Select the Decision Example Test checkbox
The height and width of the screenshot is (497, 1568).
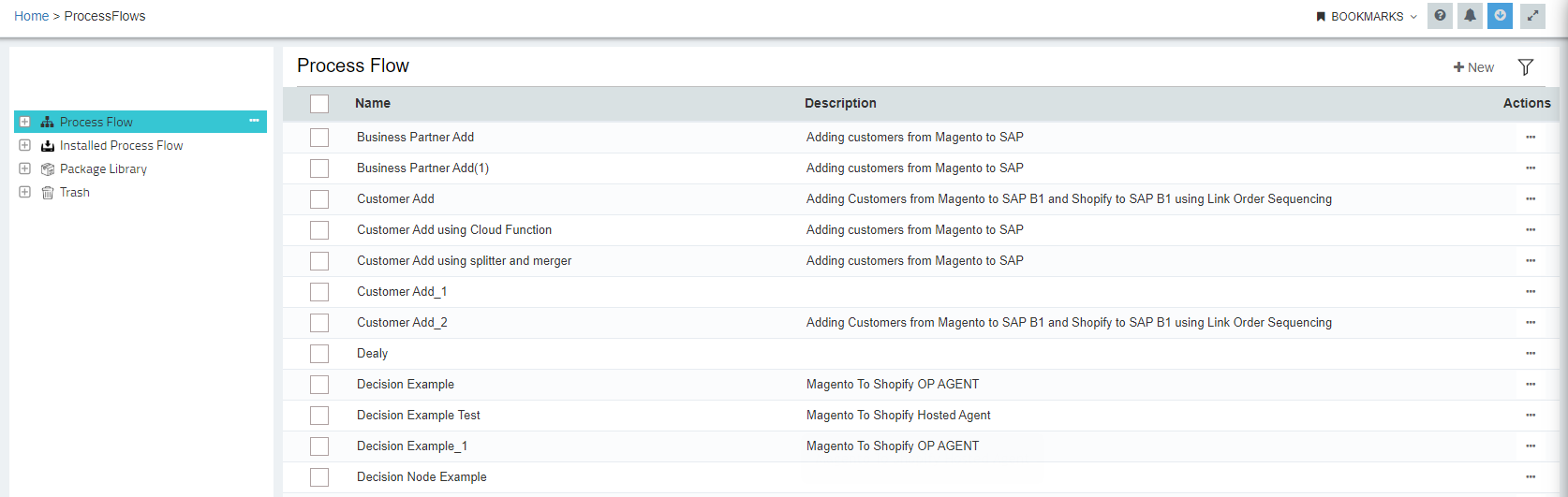click(319, 416)
